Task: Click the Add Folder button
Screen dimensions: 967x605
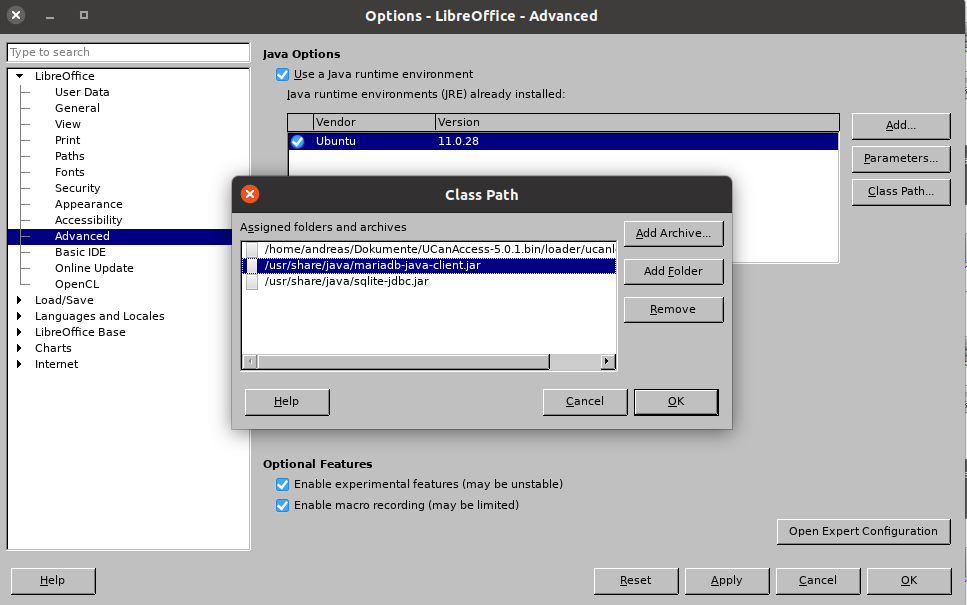Action: pos(673,271)
